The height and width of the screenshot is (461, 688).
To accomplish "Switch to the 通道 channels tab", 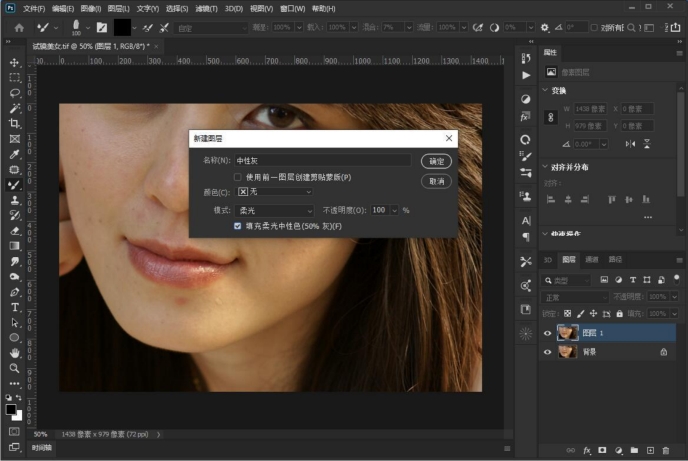I will tap(591, 260).
